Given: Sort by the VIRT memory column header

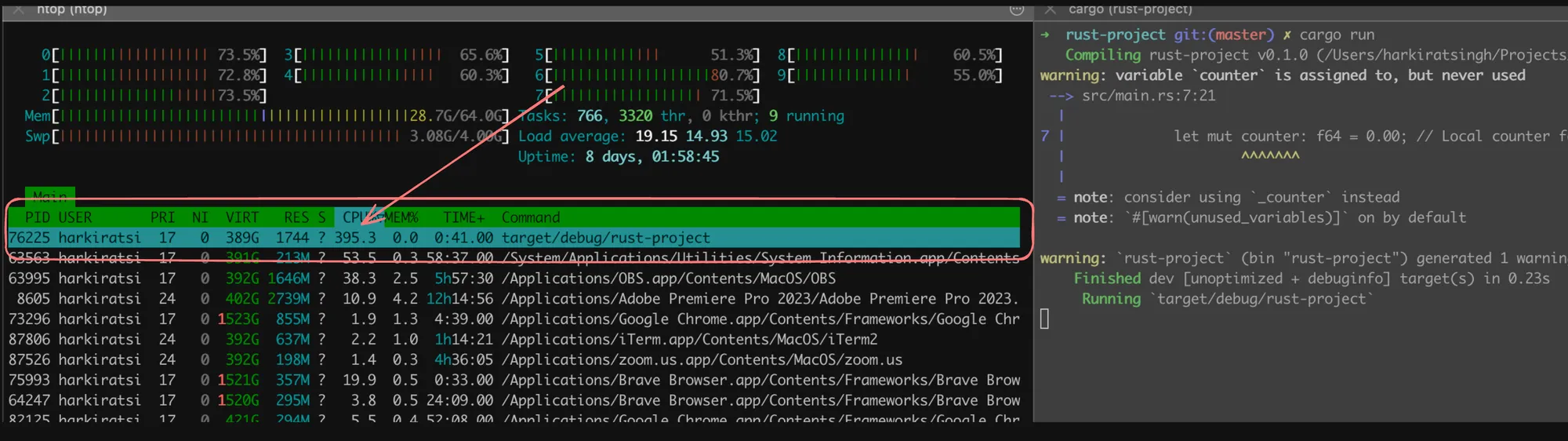Looking at the screenshot, I should (241, 217).
